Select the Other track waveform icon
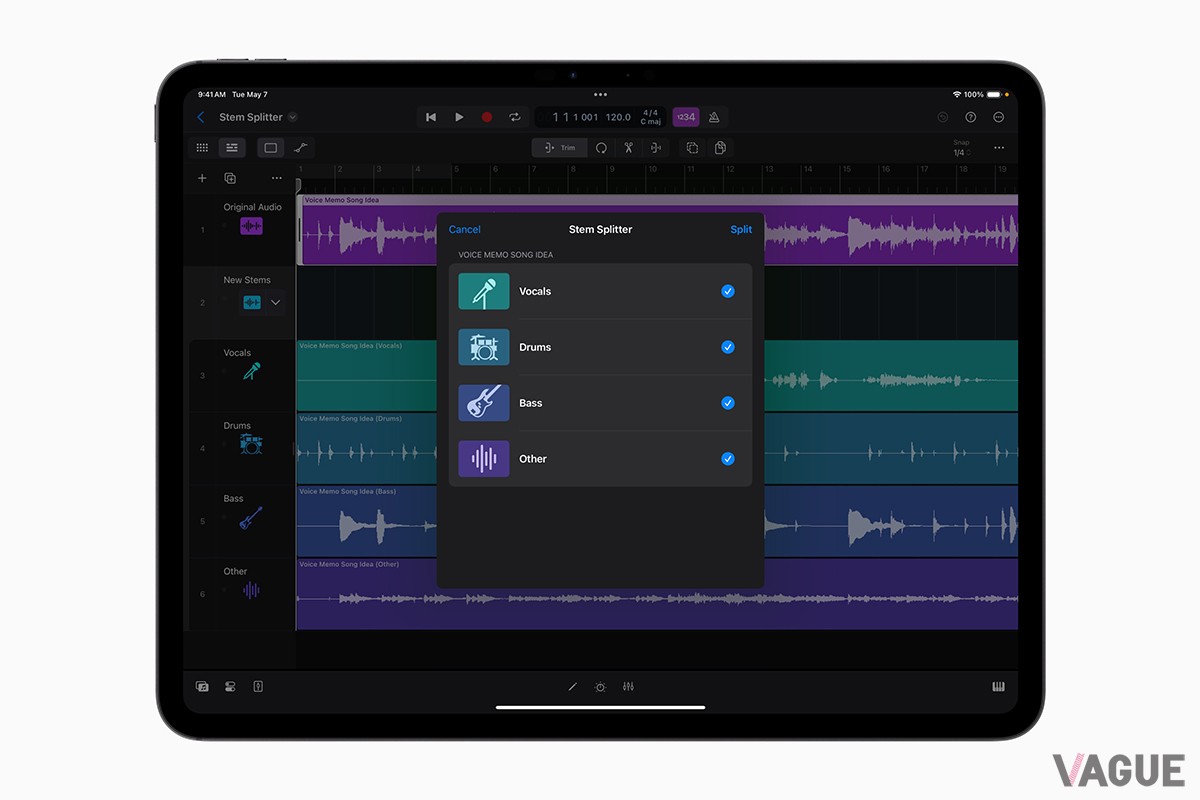This screenshot has height=800, width=1200. [251, 591]
